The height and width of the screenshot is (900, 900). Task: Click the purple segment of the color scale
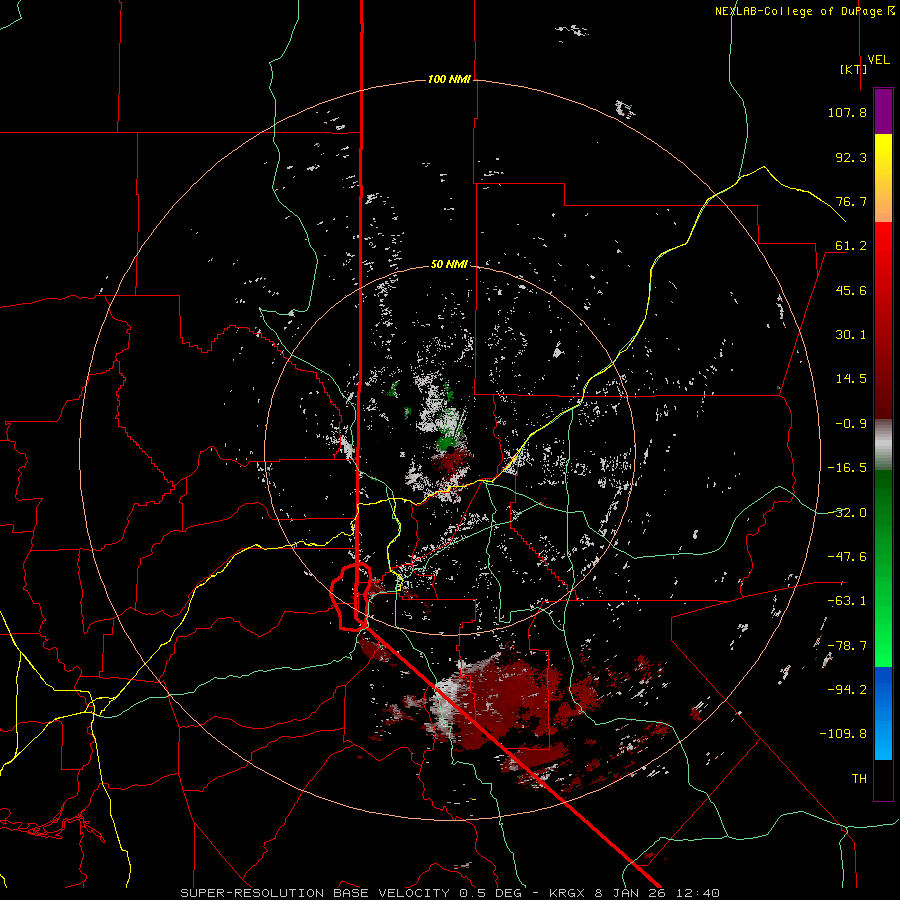(x=883, y=112)
